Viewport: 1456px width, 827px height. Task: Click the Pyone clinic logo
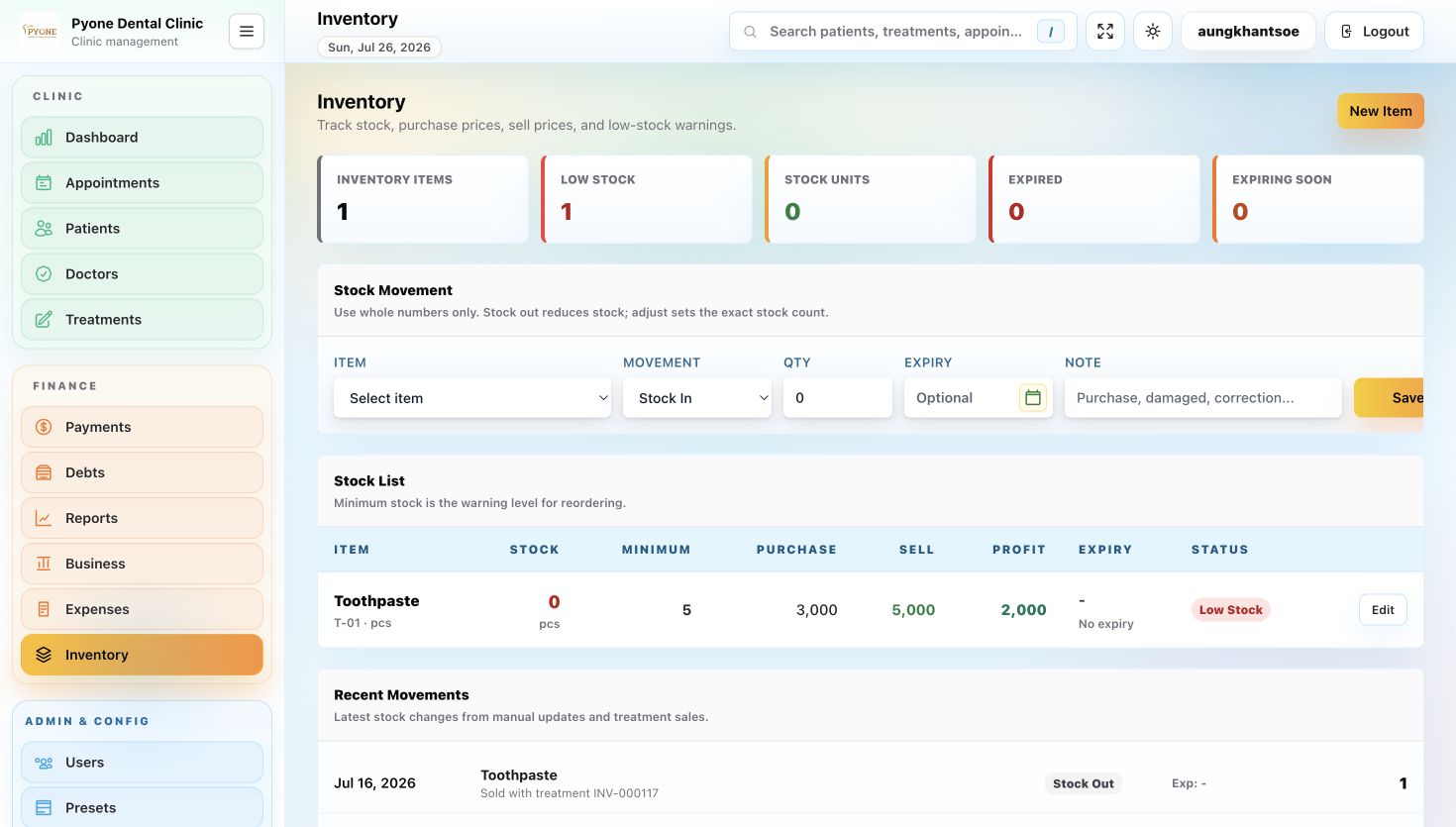(41, 31)
